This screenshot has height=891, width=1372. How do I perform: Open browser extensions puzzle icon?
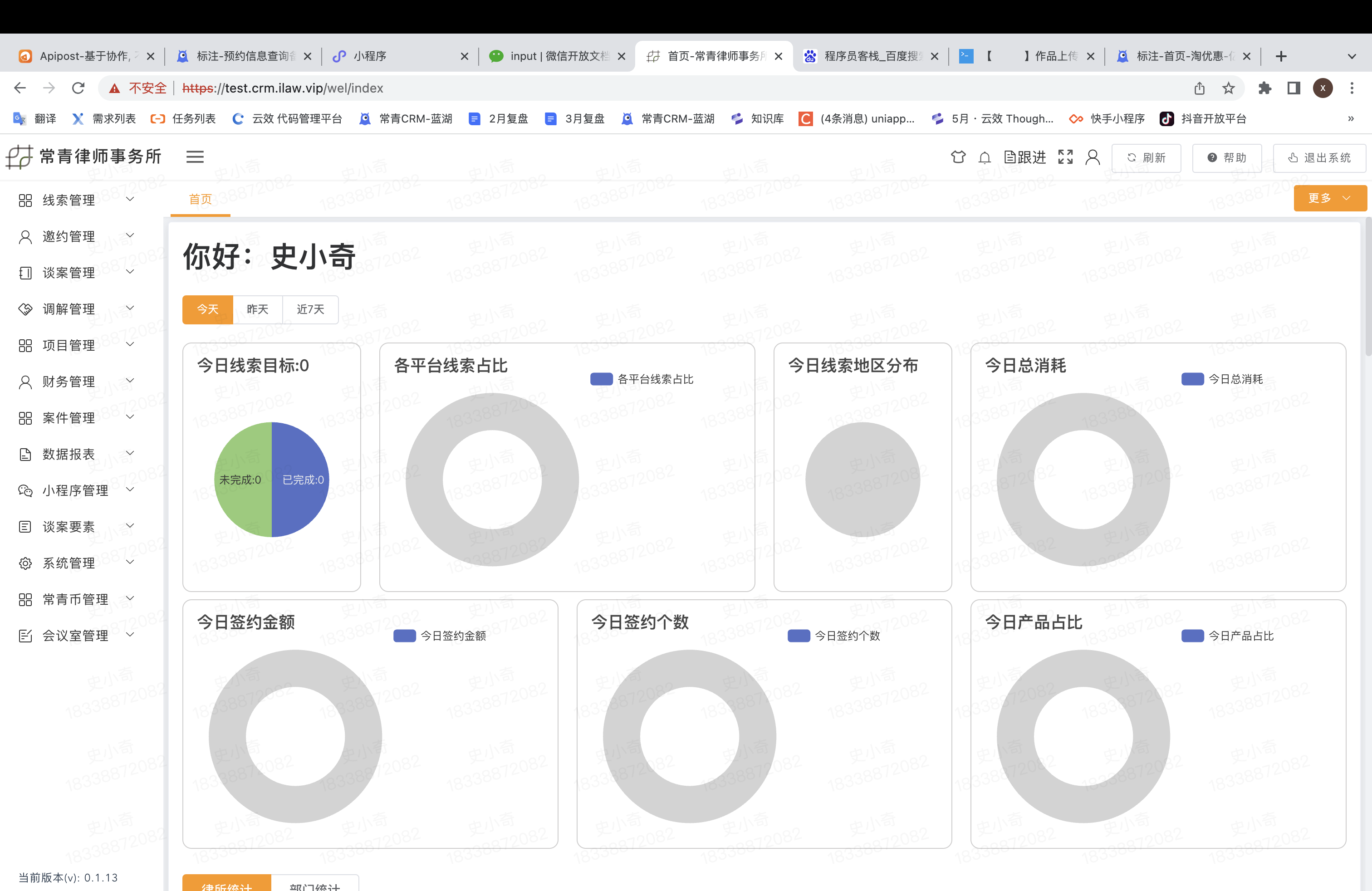tap(1265, 88)
